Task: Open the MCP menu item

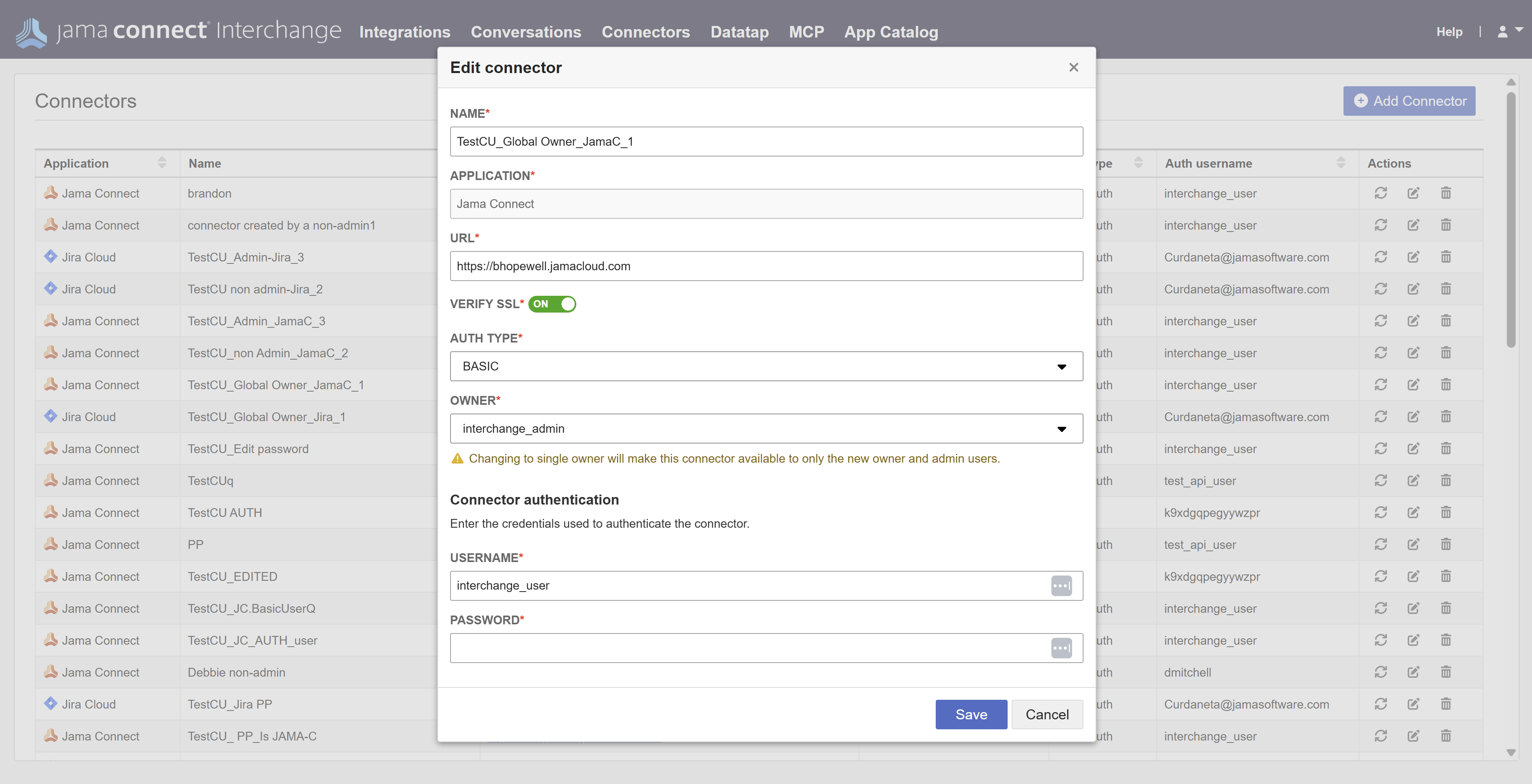Action: tap(806, 32)
